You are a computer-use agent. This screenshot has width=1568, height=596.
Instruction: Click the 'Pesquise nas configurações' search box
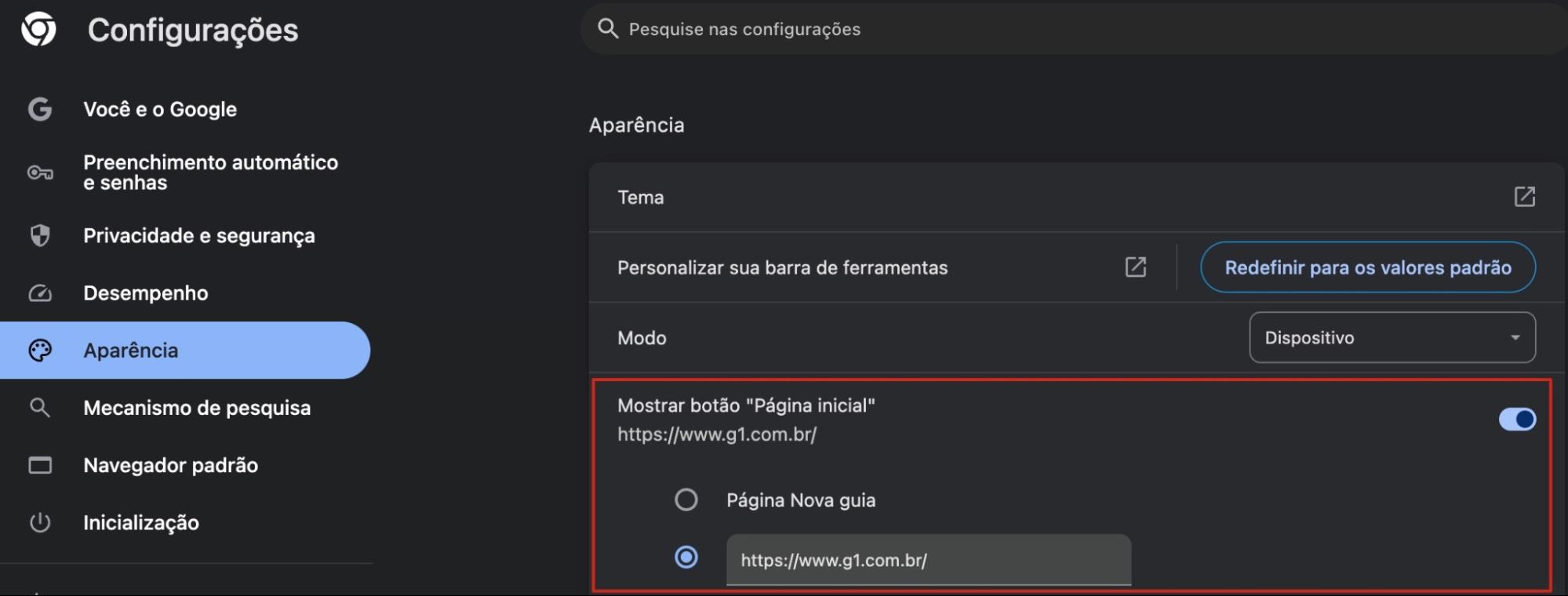(863, 28)
